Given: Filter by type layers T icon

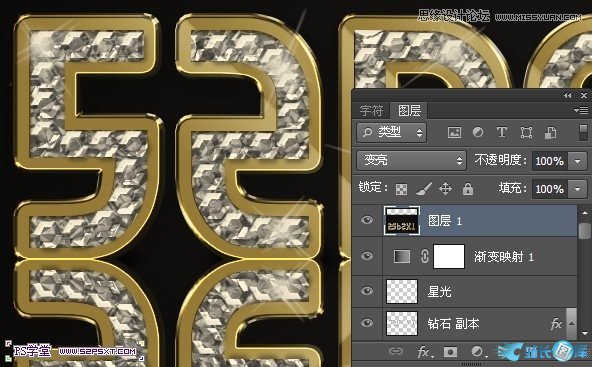Looking at the screenshot, I should click(502, 132).
